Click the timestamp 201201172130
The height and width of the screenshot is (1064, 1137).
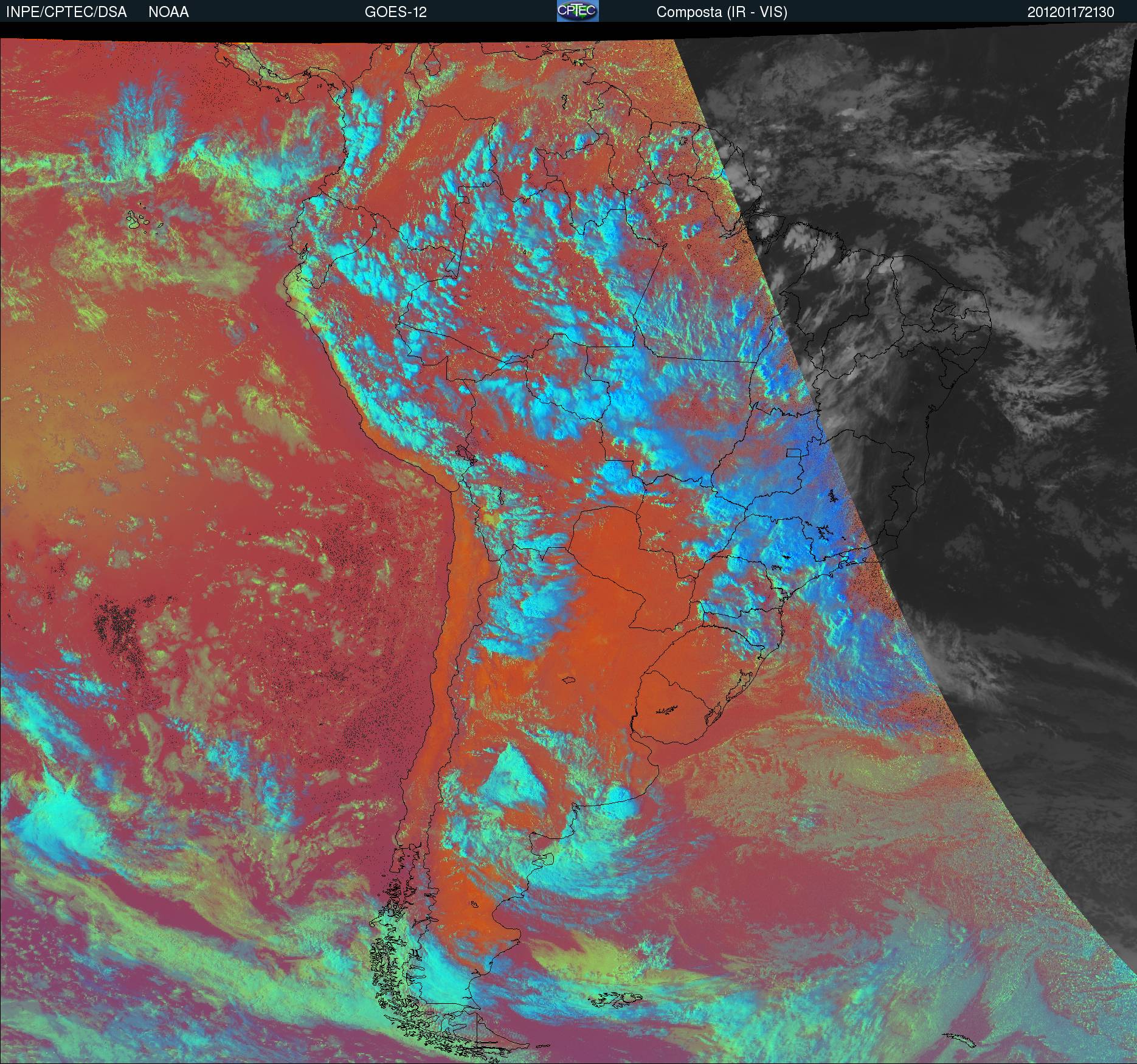1071,12
